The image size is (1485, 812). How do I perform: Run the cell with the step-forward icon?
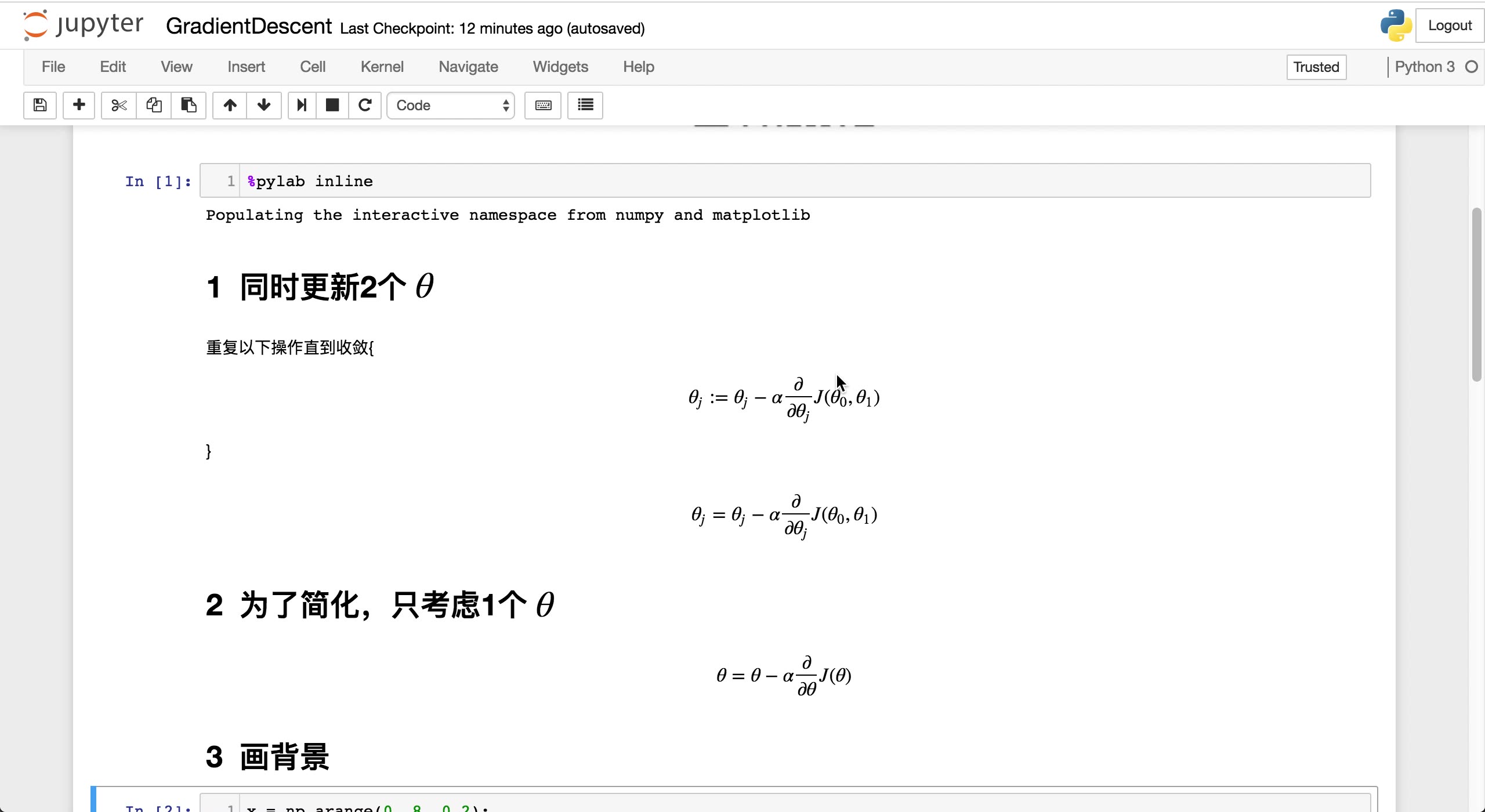pos(302,105)
